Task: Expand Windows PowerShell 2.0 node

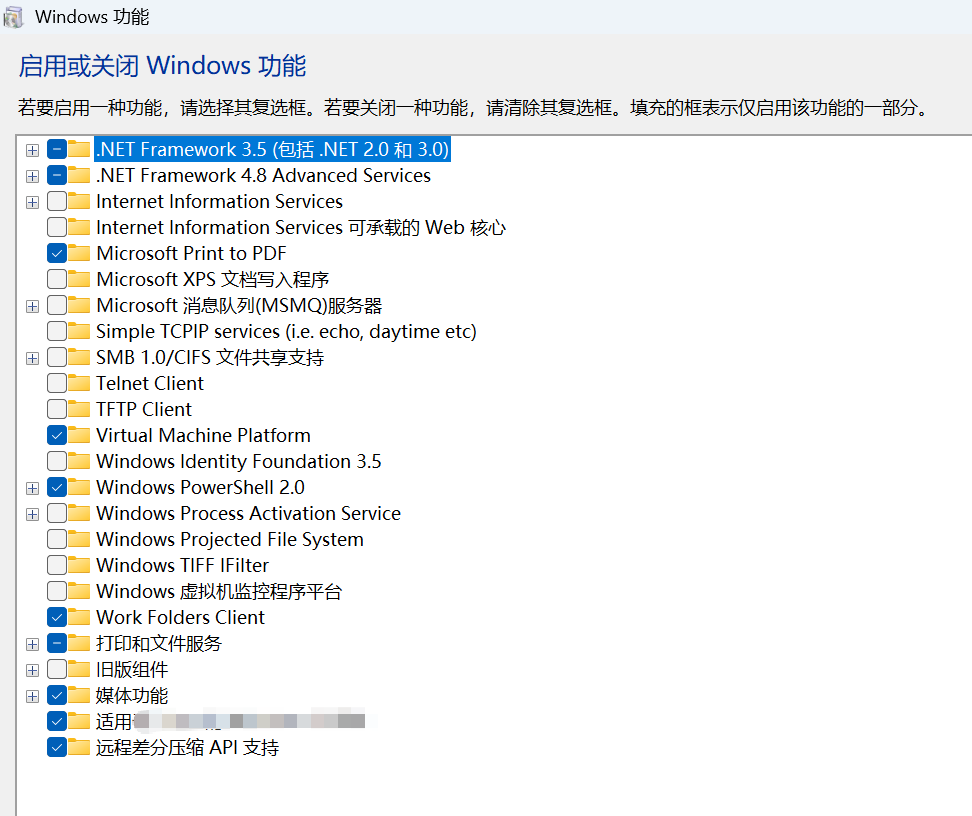Action: pos(32,489)
